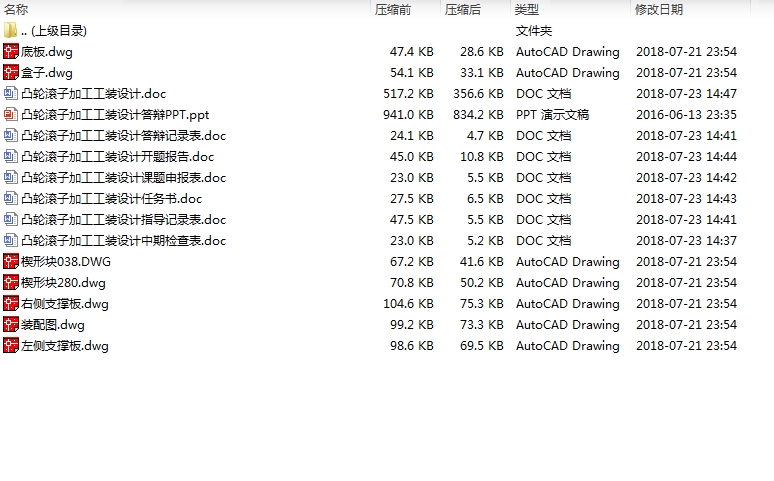Screen dimensions: 774x481
Task: Click the document icon of 凸轮滚子加工工装设计指导记录表.doc
Action: coord(10,219)
